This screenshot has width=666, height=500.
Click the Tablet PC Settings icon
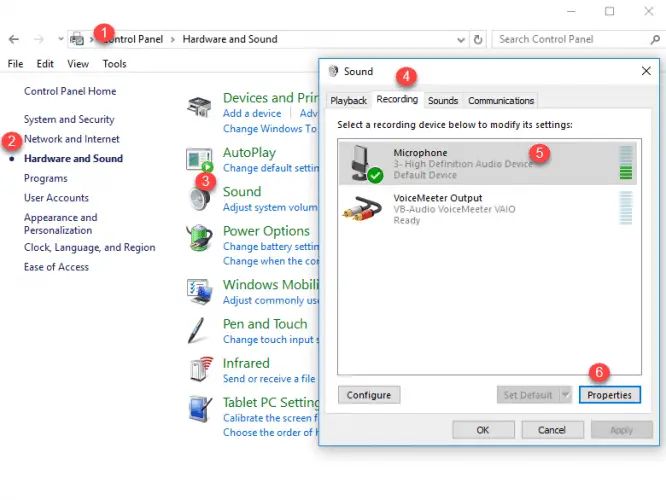click(x=200, y=409)
